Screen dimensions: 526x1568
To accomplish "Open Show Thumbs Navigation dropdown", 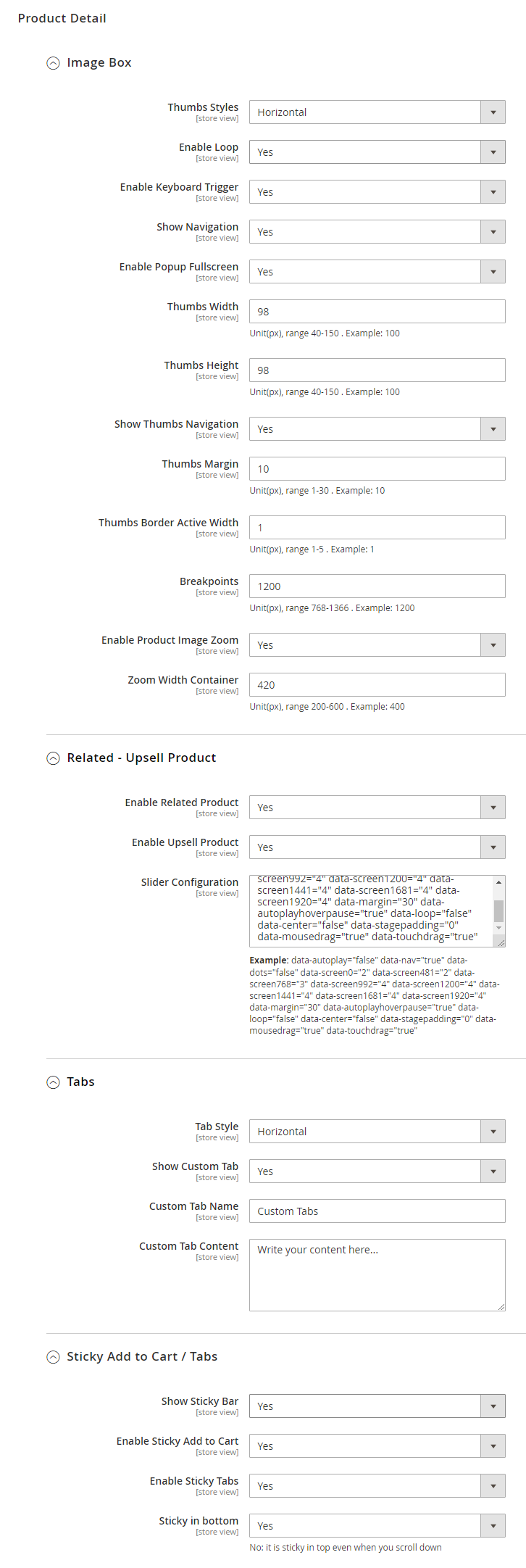I will (x=377, y=429).
